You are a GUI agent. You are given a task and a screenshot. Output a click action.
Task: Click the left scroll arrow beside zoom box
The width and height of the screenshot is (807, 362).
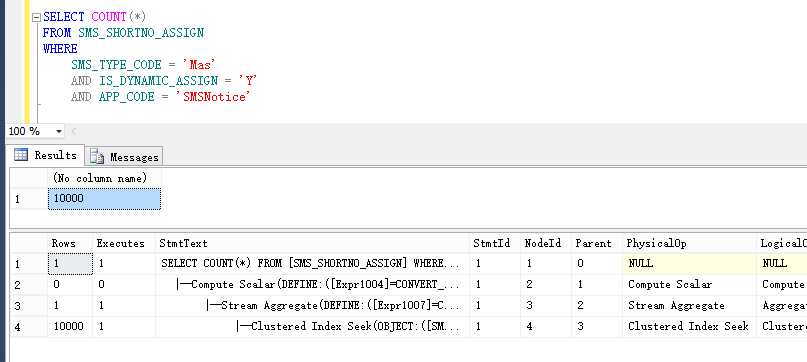tap(74, 131)
